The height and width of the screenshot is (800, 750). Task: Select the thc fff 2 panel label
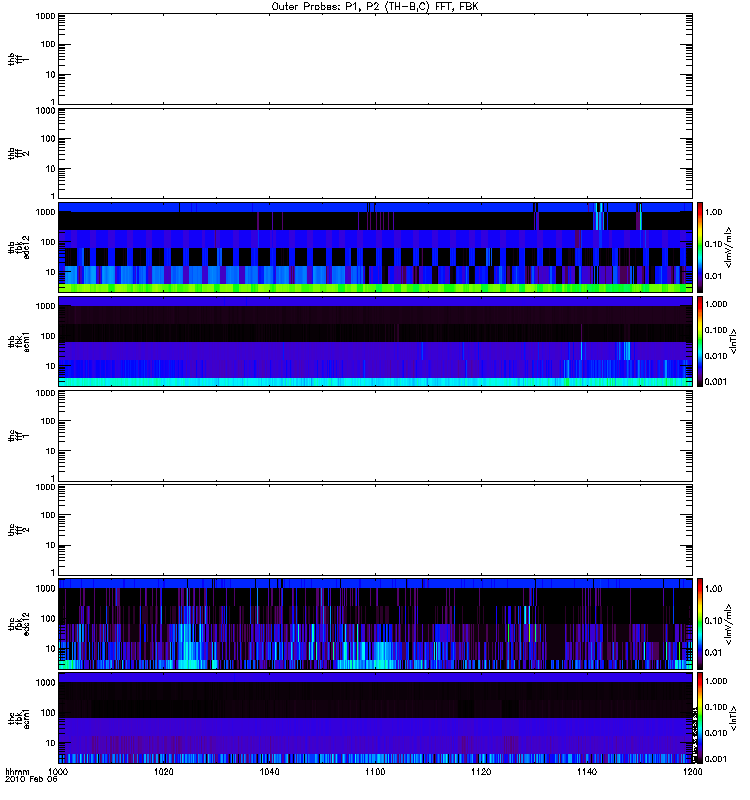[18, 530]
